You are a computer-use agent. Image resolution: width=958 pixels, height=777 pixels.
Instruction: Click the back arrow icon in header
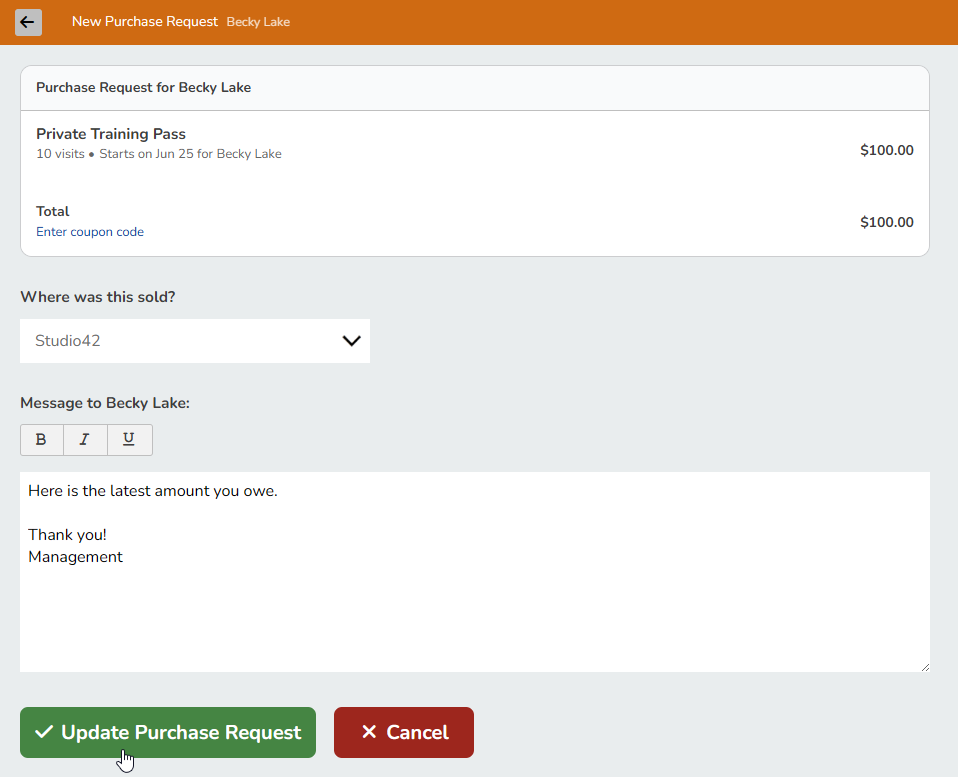[28, 22]
